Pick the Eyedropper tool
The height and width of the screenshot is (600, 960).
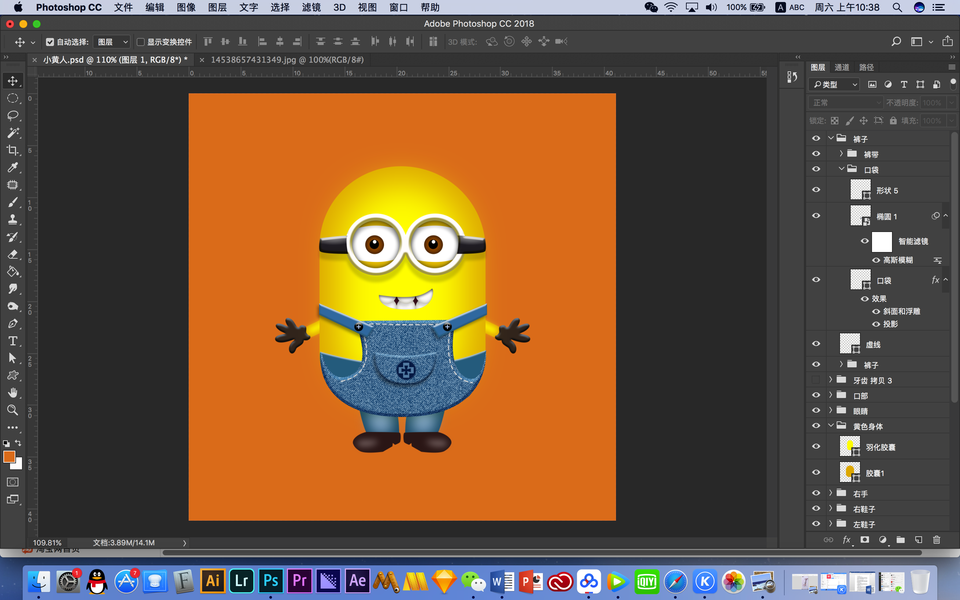click(x=13, y=167)
